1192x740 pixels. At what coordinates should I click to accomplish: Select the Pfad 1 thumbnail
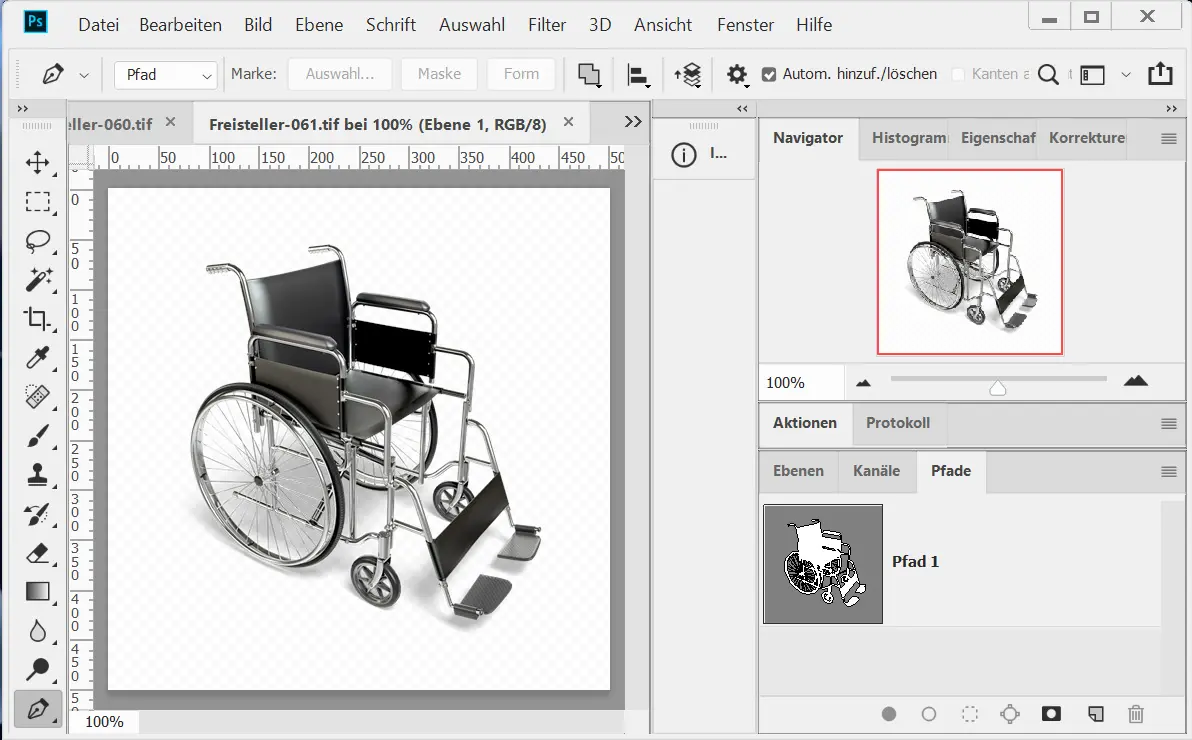tap(823, 564)
